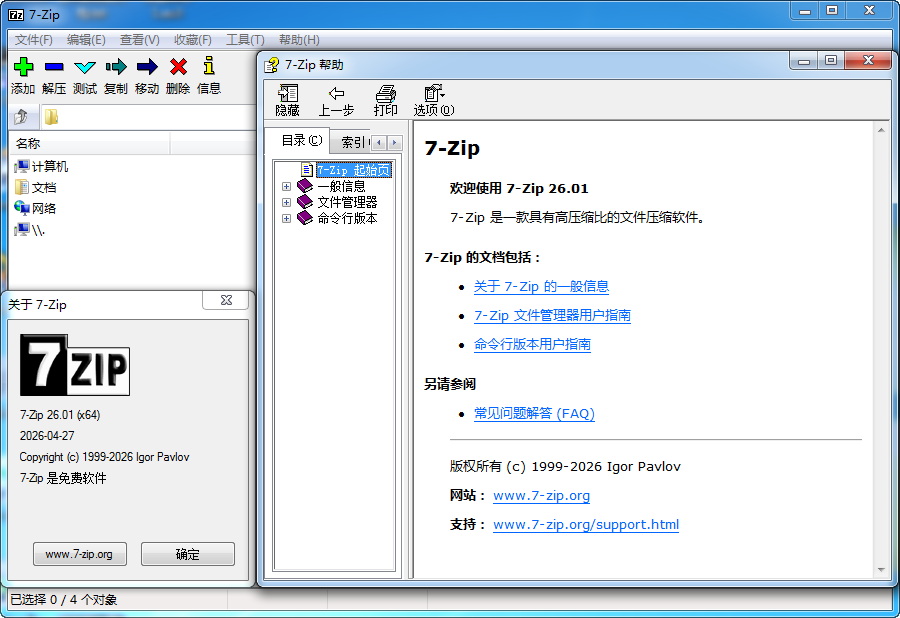Open the 文件(F) menu
This screenshot has width=900, height=618.
34,40
